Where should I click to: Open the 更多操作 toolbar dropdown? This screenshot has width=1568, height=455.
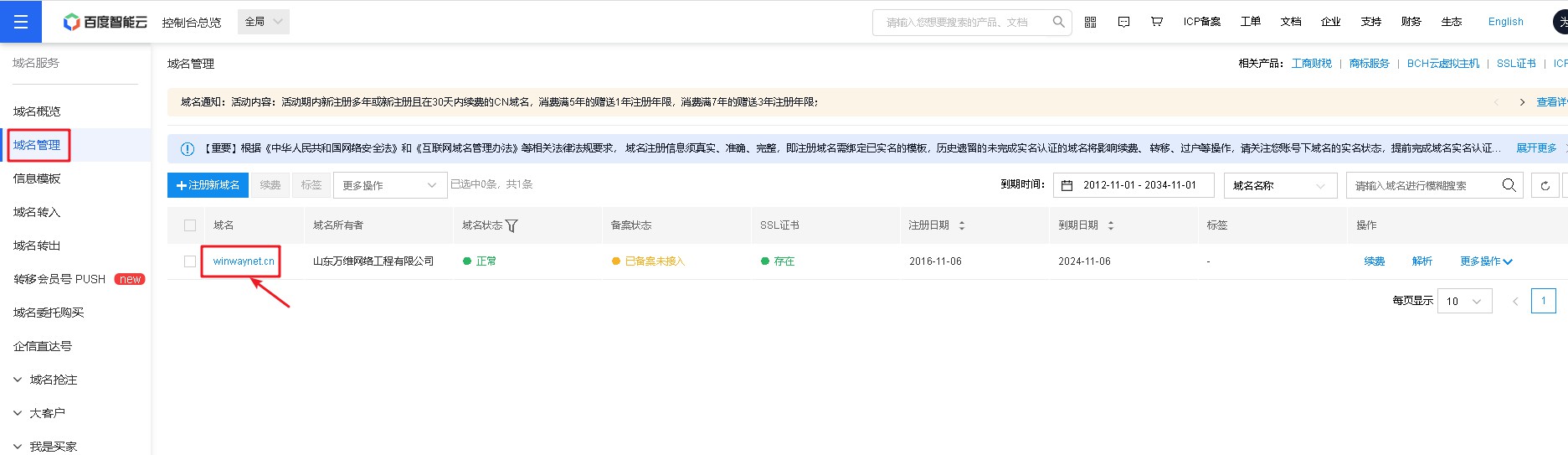point(390,185)
